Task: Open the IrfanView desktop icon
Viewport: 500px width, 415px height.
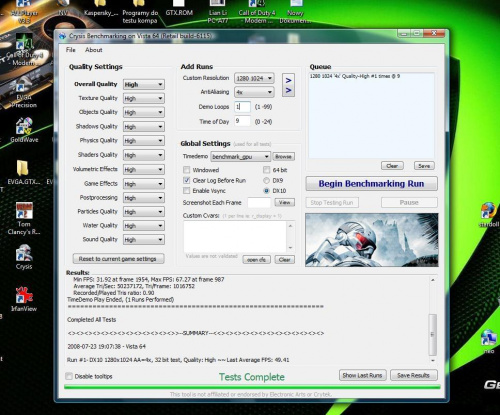Action: click(x=24, y=299)
